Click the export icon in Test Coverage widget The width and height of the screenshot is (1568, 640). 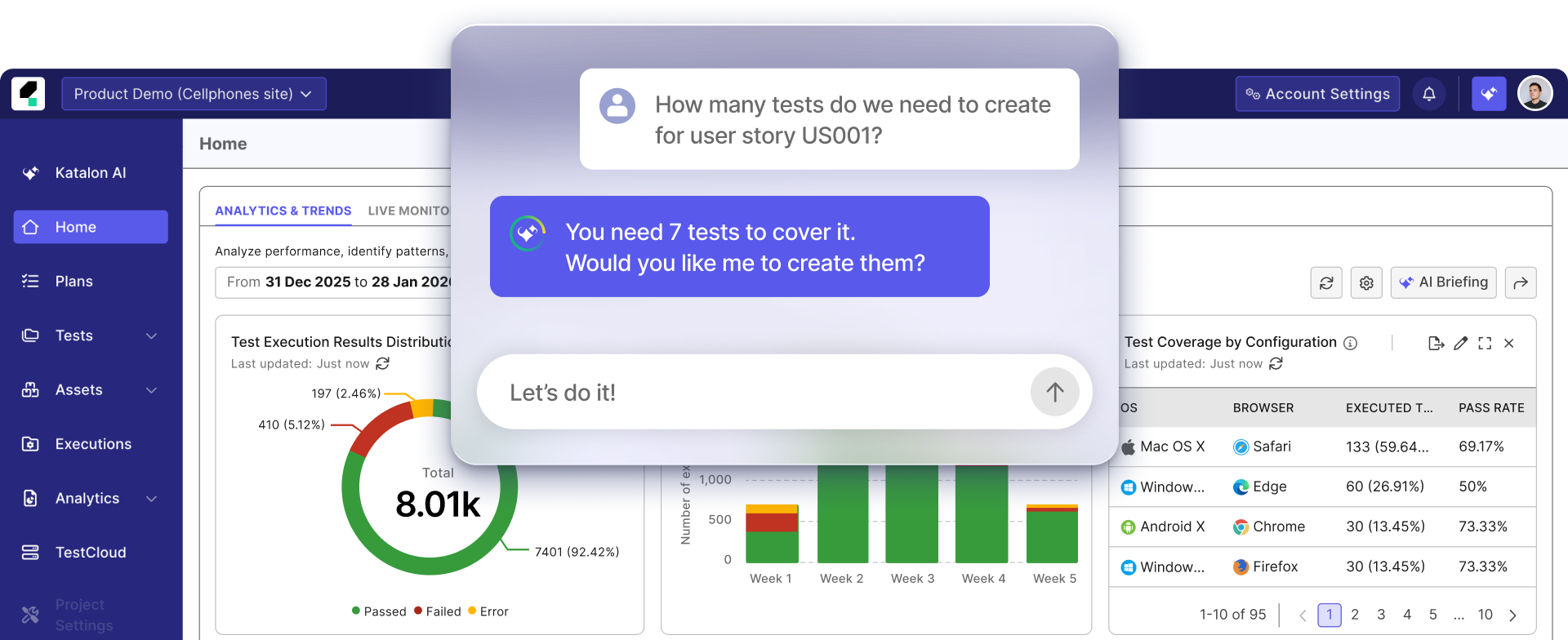[x=1436, y=343]
